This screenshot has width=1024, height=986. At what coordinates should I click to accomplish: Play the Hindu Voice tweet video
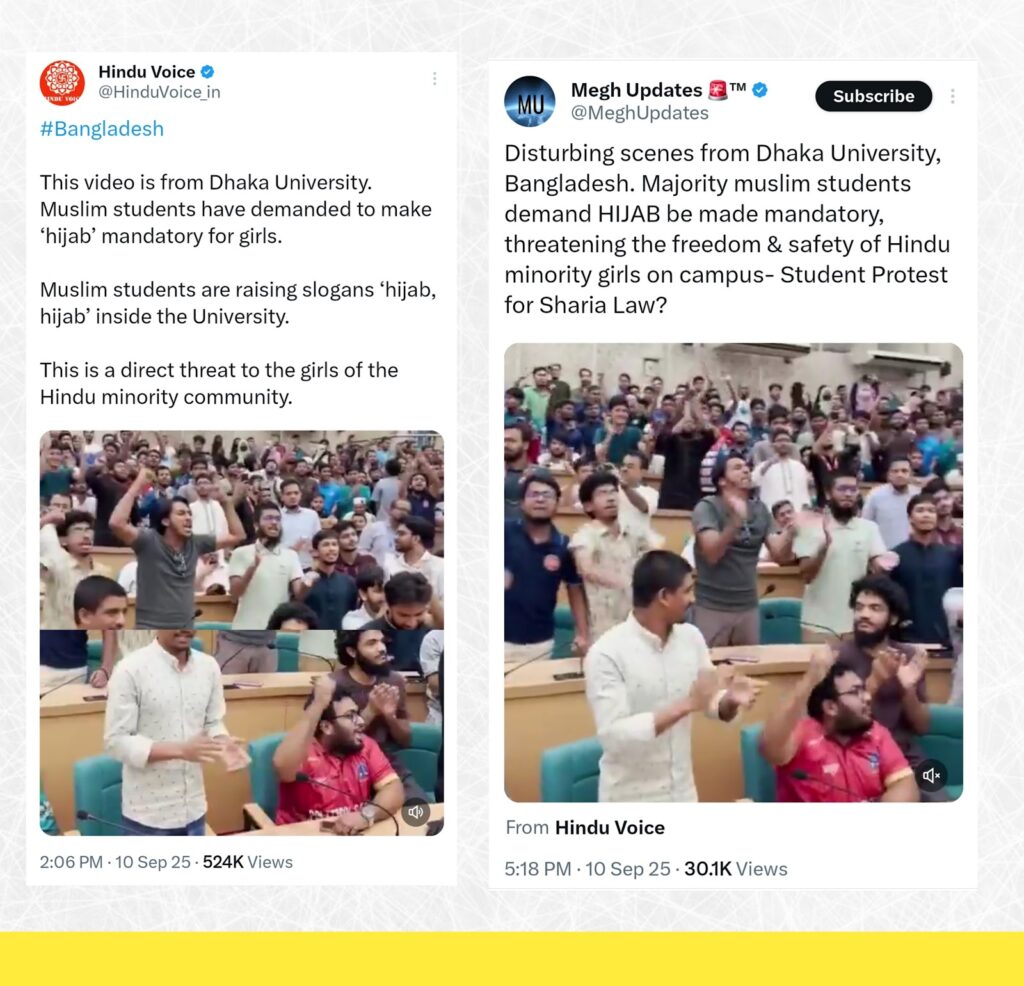click(242, 633)
